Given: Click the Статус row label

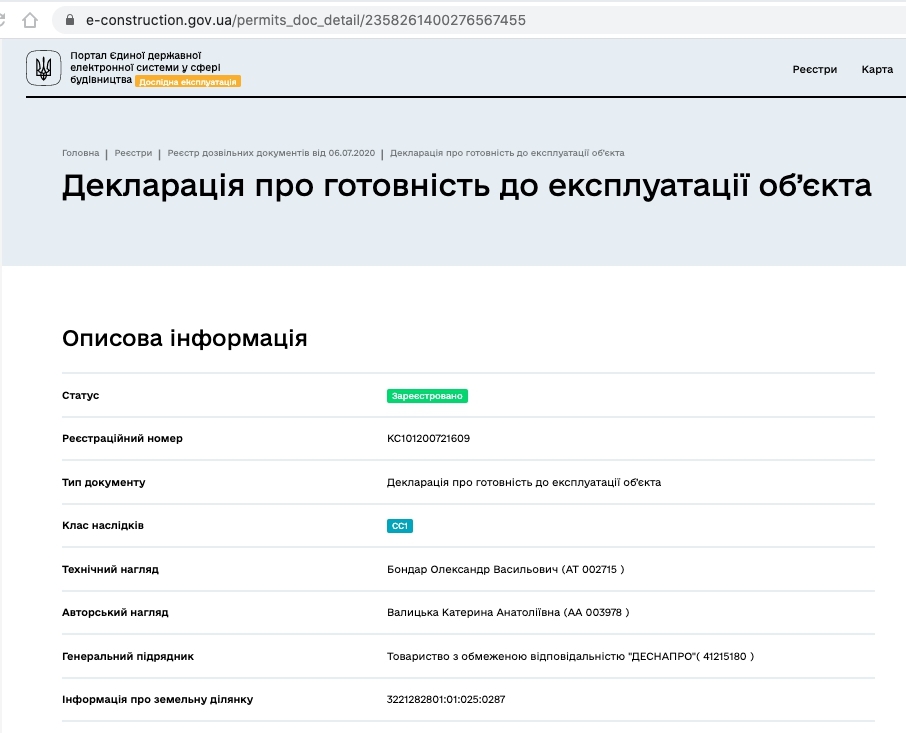Looking at the screenshot, I should pyautogui.click(x=80, y=396).
